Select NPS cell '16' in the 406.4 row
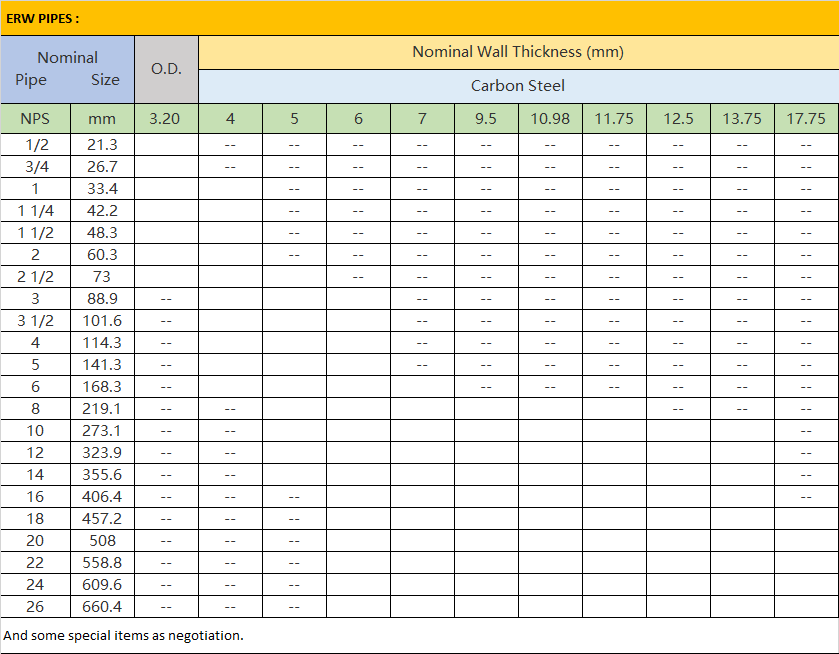The height and width of the screenshot is (654, 839). pyautogui.click(x=35, y=496)
